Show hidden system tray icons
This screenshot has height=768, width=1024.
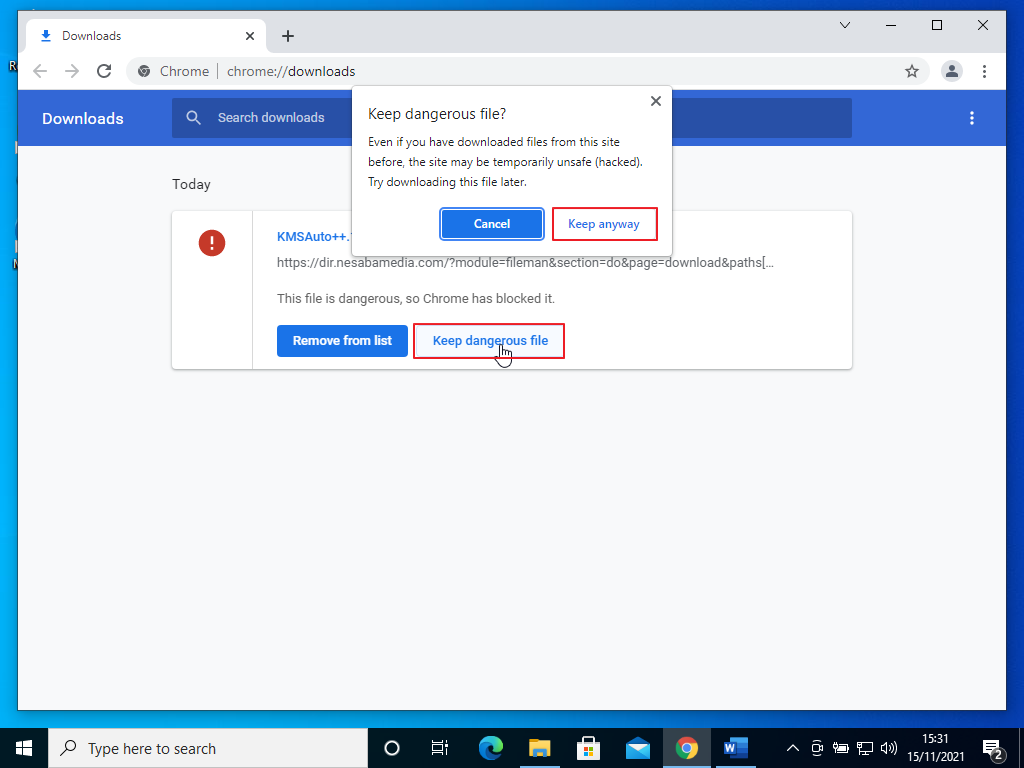coord(793,748)
